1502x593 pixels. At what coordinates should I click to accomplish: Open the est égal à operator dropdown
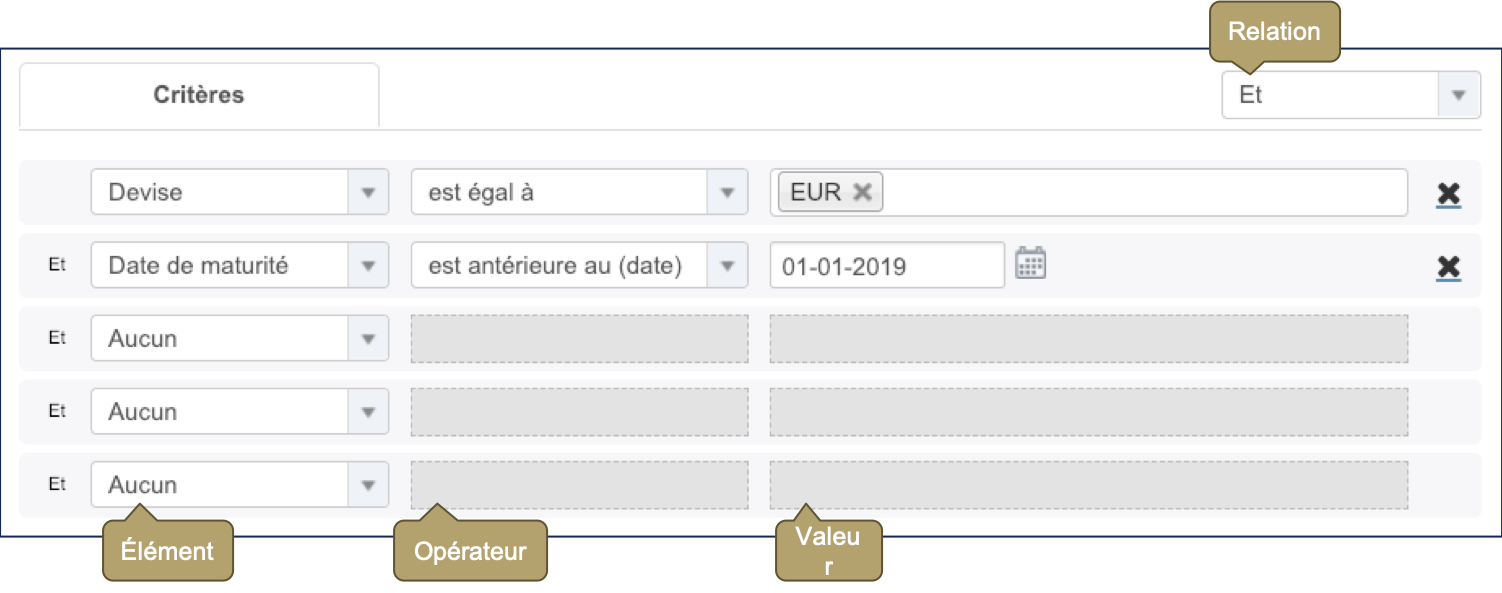tap(560, 192)
